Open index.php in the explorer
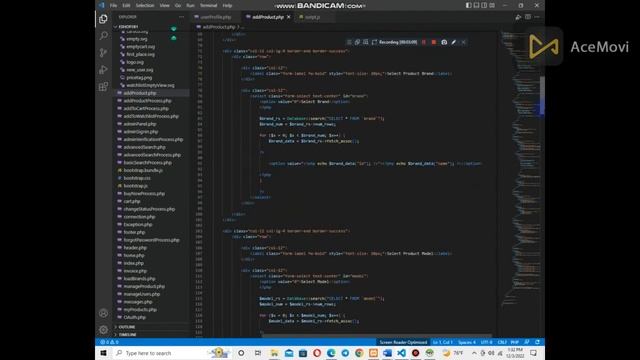This screenshot has width=640, height=360. (x=133, y=263)
